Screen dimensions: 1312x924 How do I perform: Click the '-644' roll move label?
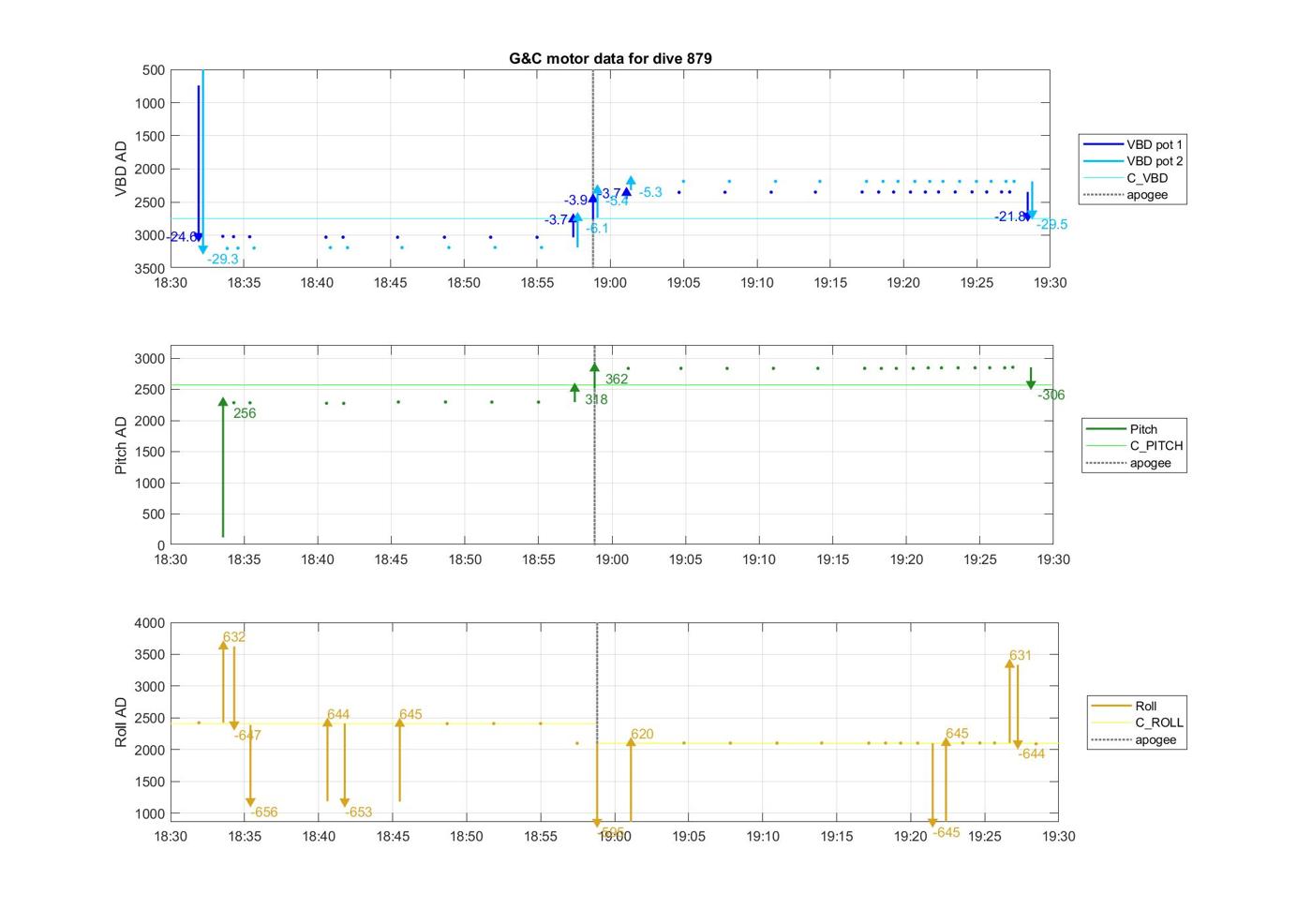(1031, 753)
